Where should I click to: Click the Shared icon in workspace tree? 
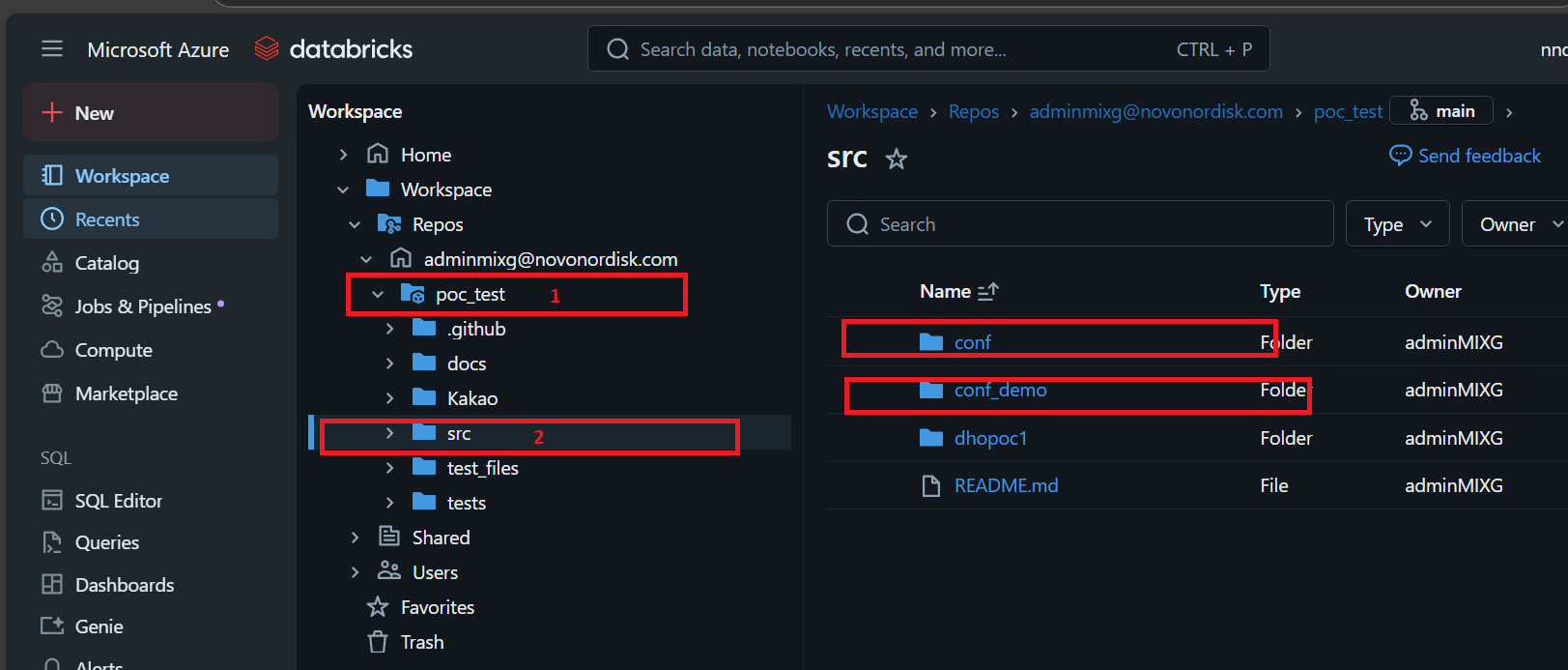[x=389, y=537]
